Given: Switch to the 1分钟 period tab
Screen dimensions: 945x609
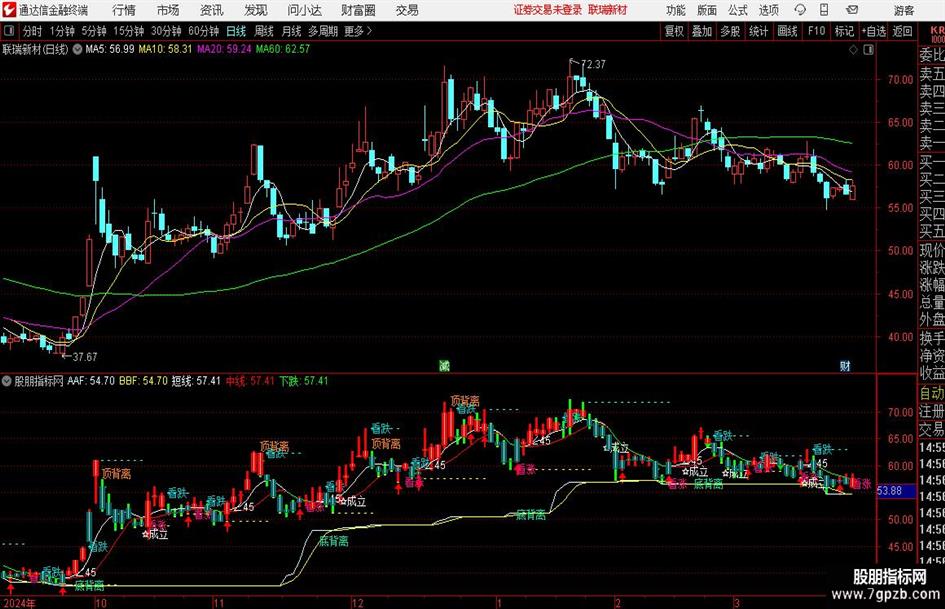Looking at the screenshot, I should point(62,31).
